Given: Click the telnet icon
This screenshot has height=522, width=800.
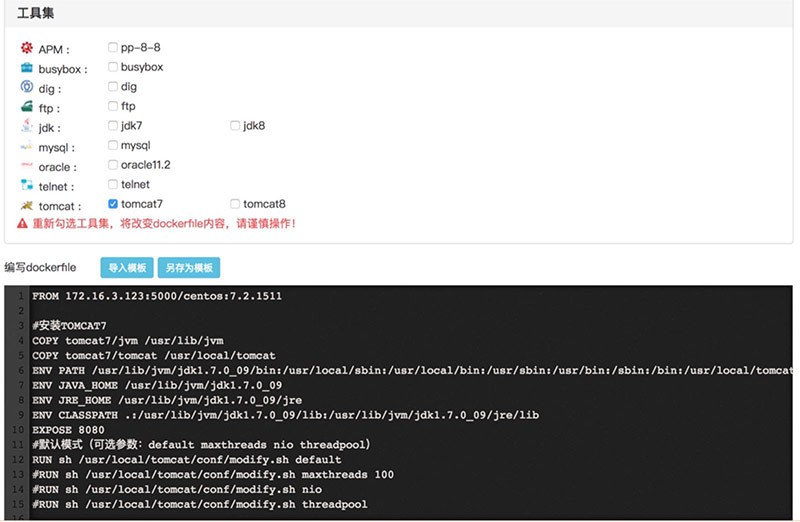Looking at the screenshot, I should pos(27,185).
